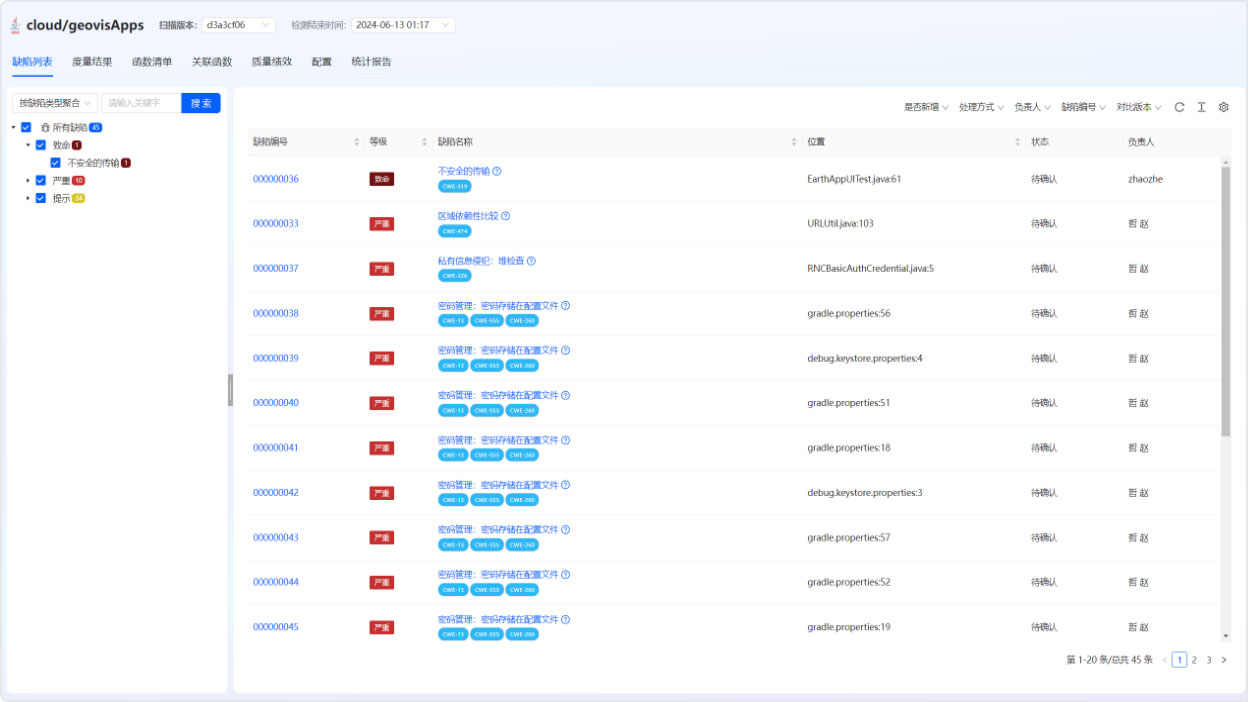
Task: Go to page 3 in pagination
Action: pyautogui.click(x=1208, y=660)
